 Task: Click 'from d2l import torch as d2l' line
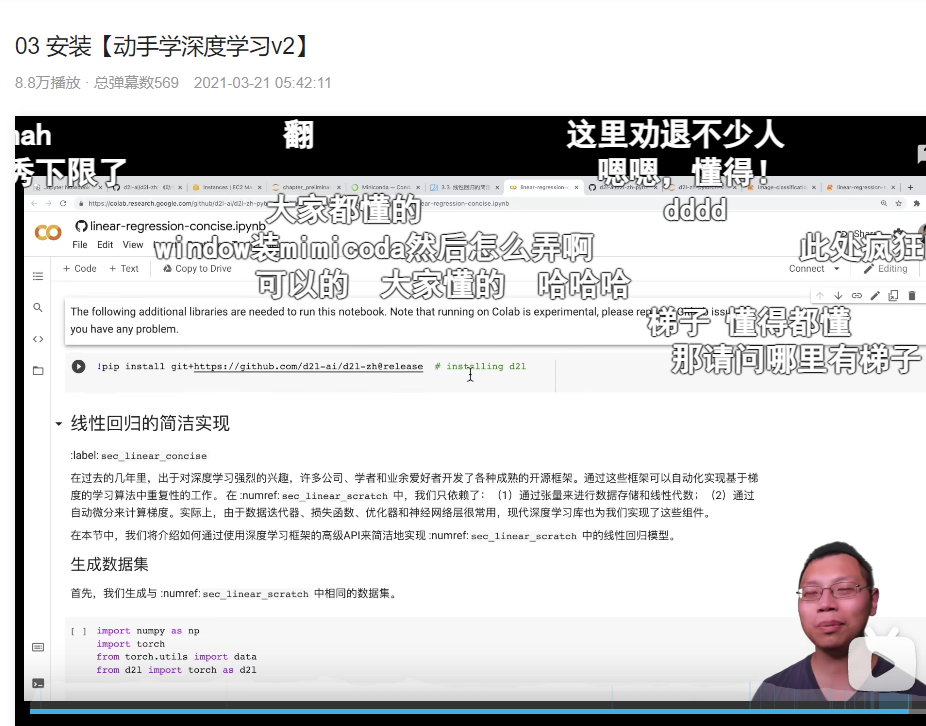pyautogui.click(x=177, y=670)
